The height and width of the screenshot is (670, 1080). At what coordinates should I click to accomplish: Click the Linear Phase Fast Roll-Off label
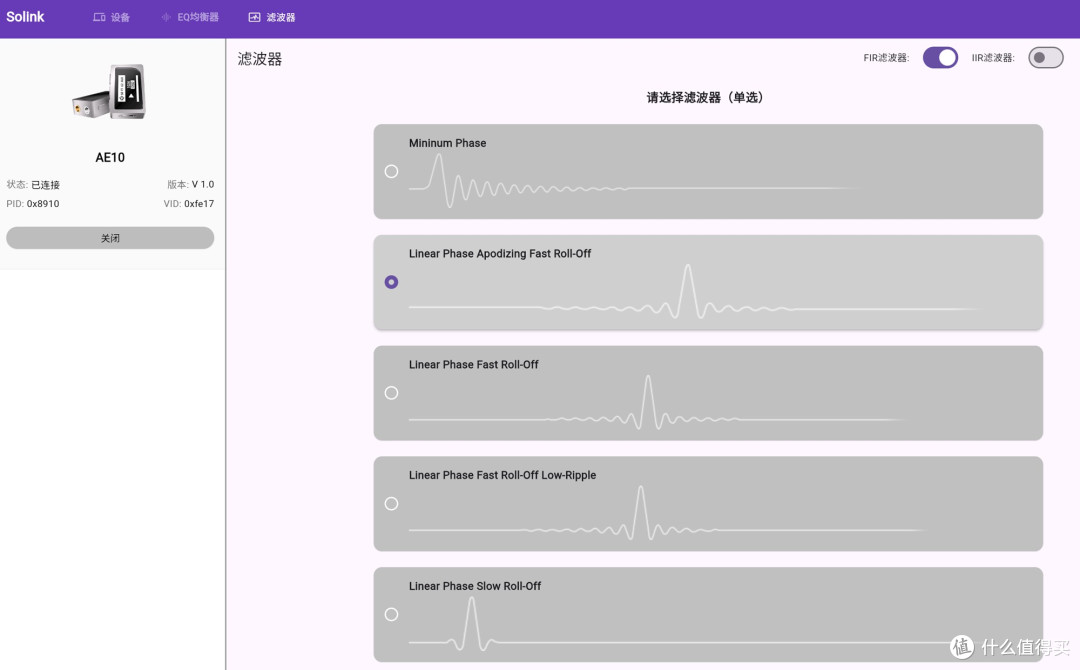coord(474,365)
